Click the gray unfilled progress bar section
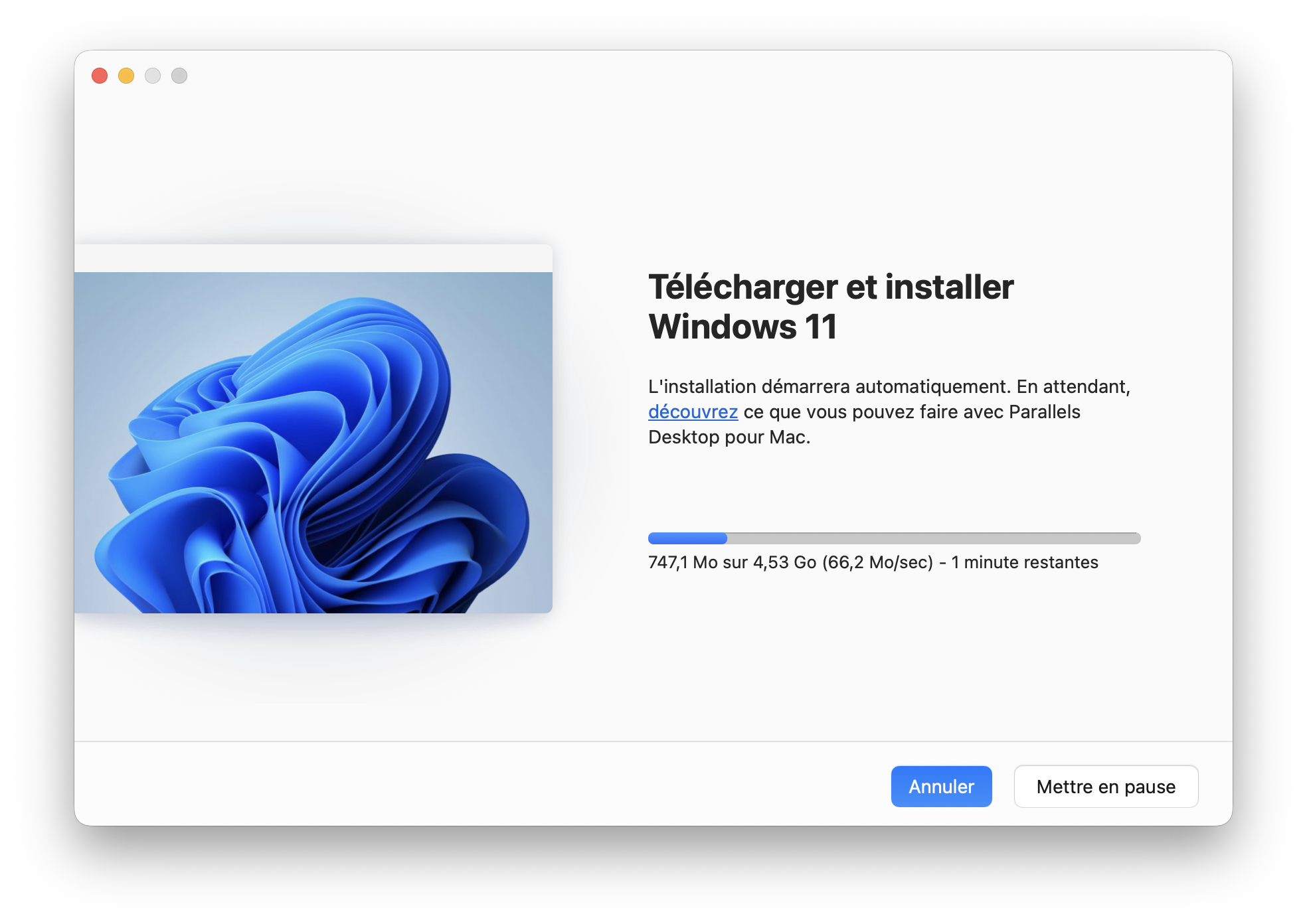Viewport: 1307px width, 924px height. (933, 538)
